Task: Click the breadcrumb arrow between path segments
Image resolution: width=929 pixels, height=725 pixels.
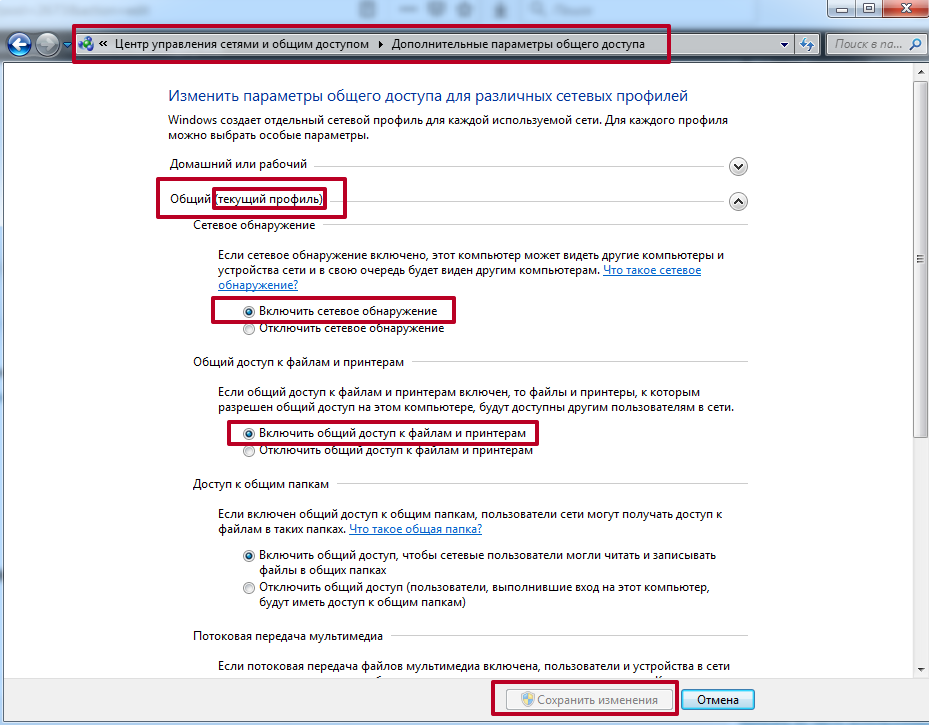Action: pyautogui.click(x=380, y=45)
